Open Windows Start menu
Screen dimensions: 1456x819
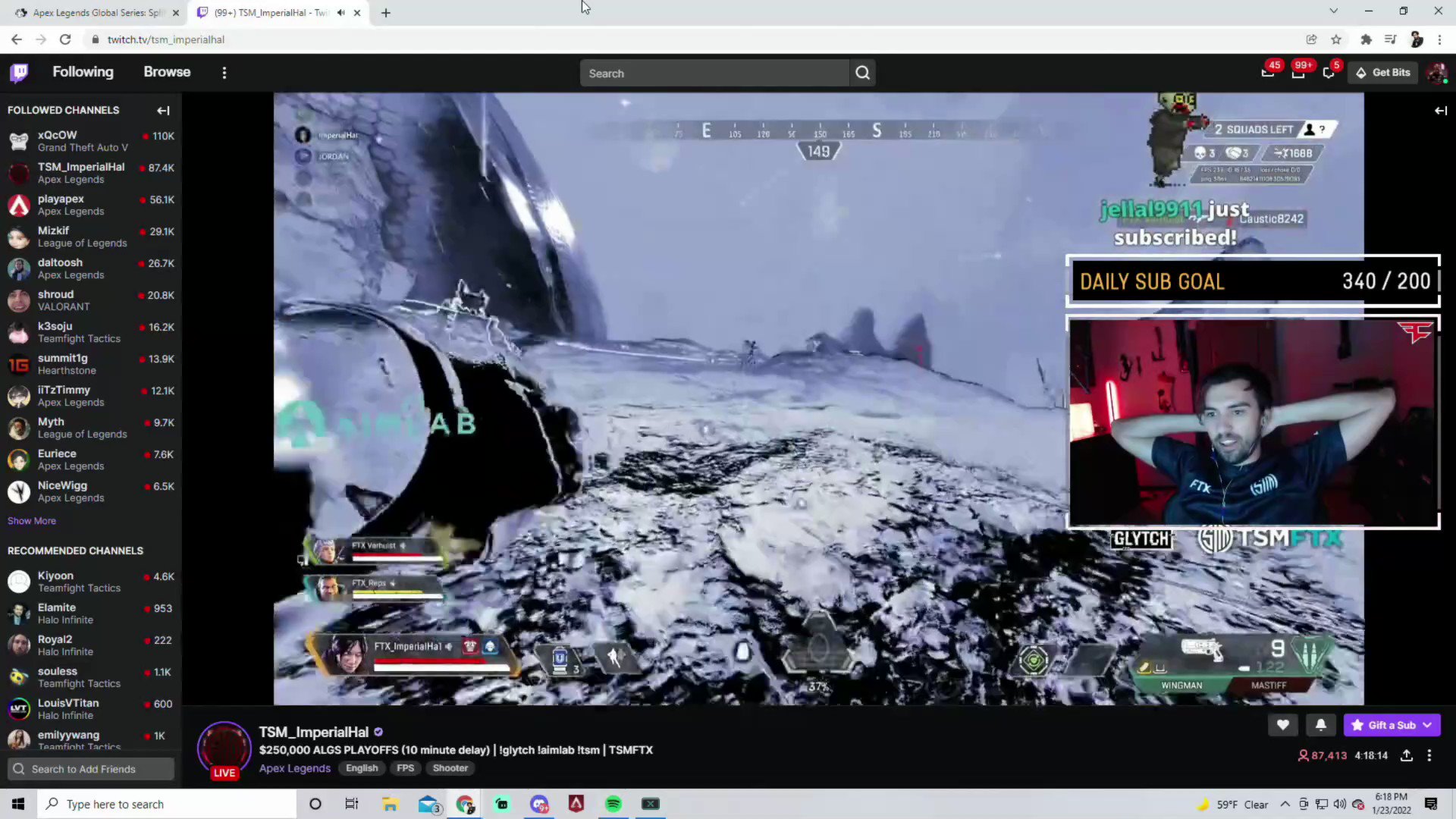coord(18,804)
